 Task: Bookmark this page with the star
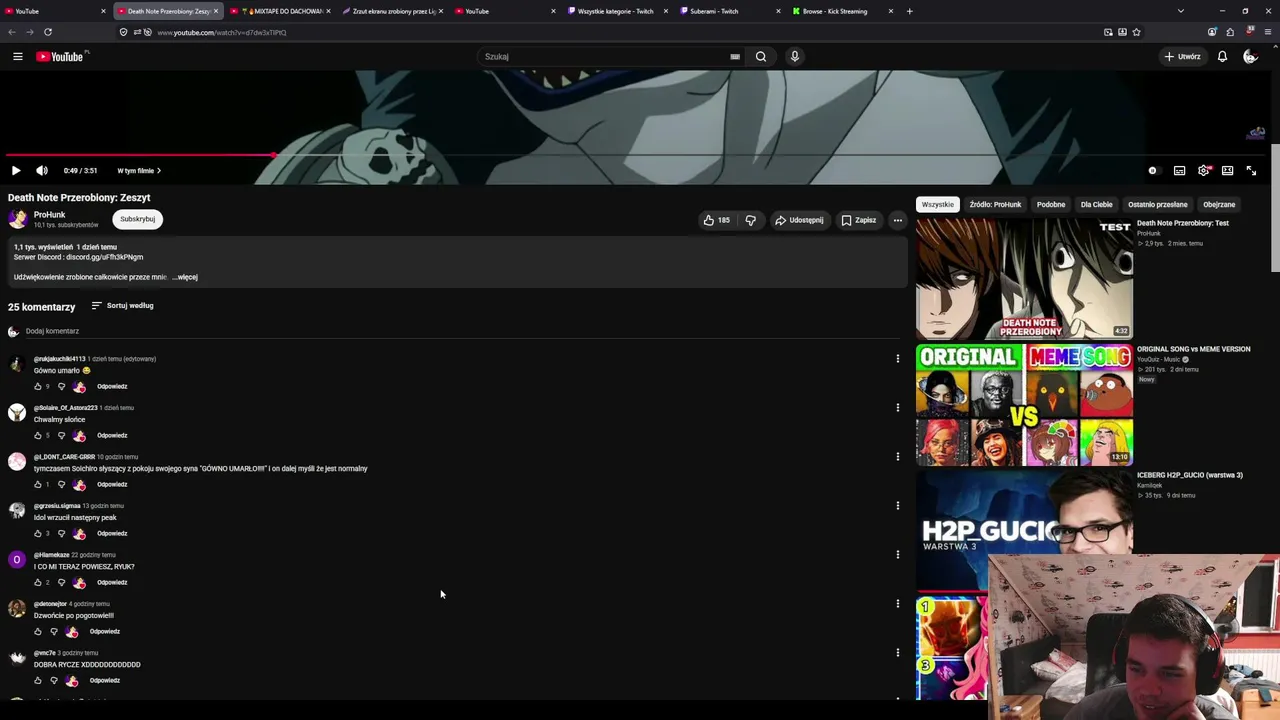click(1137, 32)
